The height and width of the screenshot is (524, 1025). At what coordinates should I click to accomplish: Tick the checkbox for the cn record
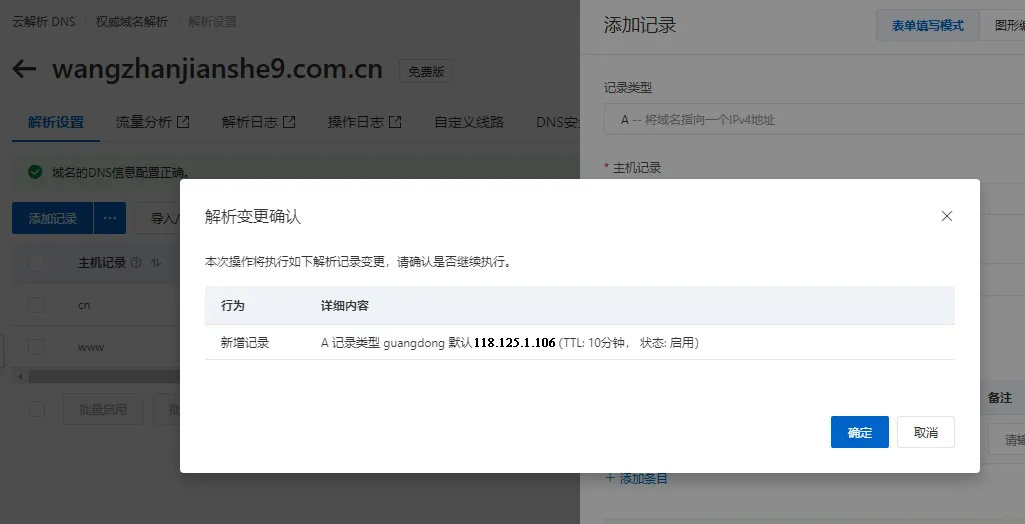coord(37,305)
